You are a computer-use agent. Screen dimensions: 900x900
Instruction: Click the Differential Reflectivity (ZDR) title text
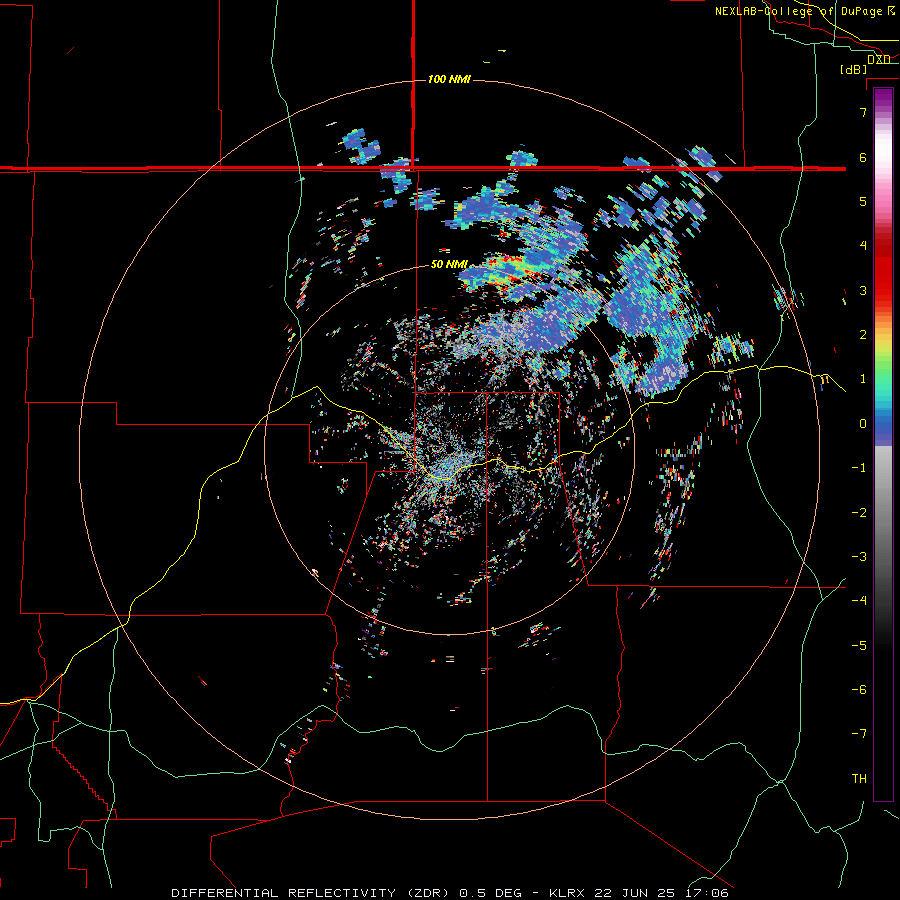click(313, 893)
